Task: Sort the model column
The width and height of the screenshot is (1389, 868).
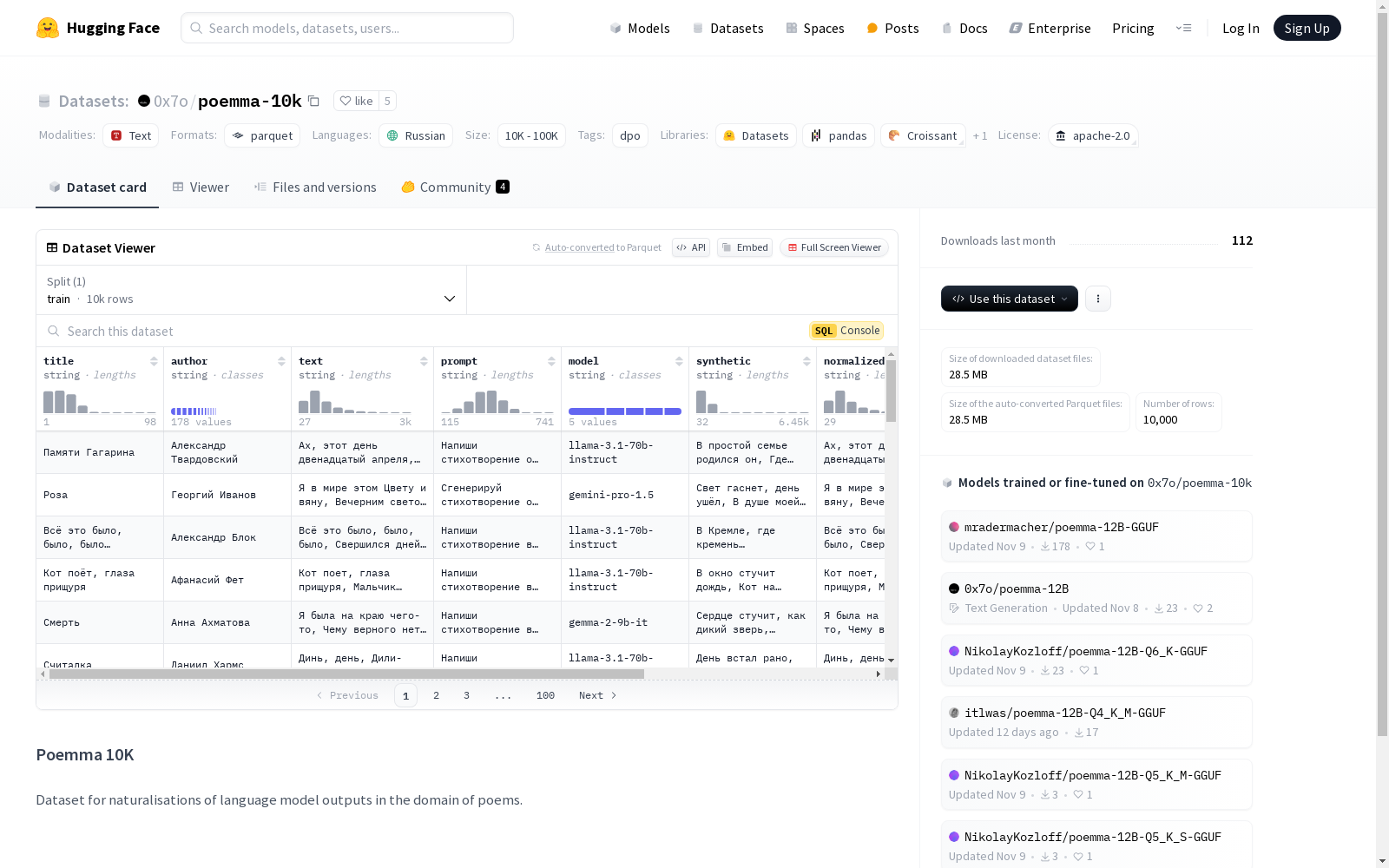Action: point(679,361)
